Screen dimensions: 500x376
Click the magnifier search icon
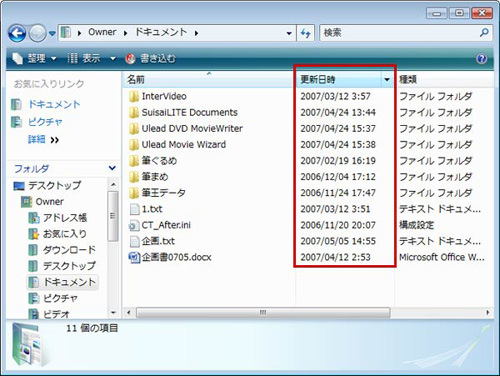pos(484,33)
